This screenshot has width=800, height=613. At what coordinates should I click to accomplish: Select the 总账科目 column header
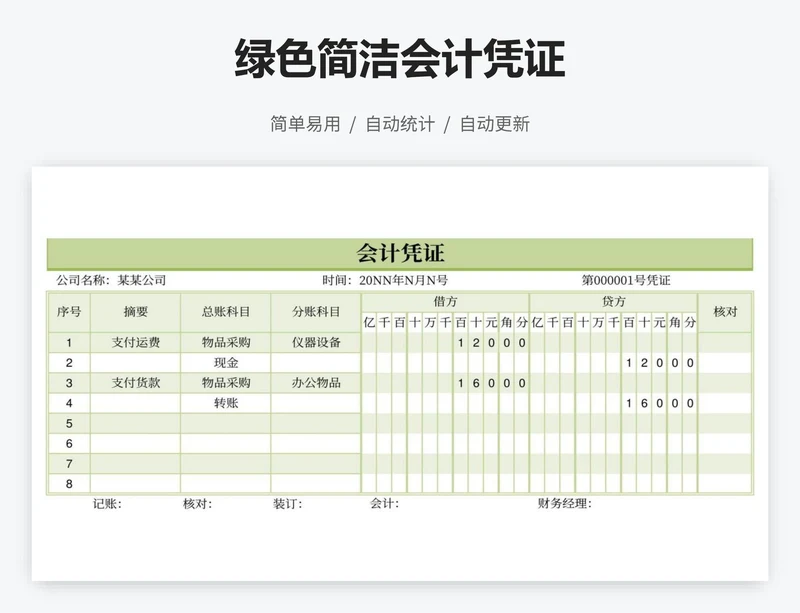(x=226, y=312)
